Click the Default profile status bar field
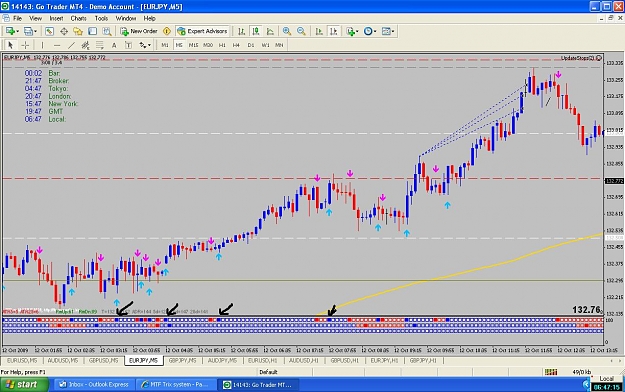The image size is (625, 392). 268,372
